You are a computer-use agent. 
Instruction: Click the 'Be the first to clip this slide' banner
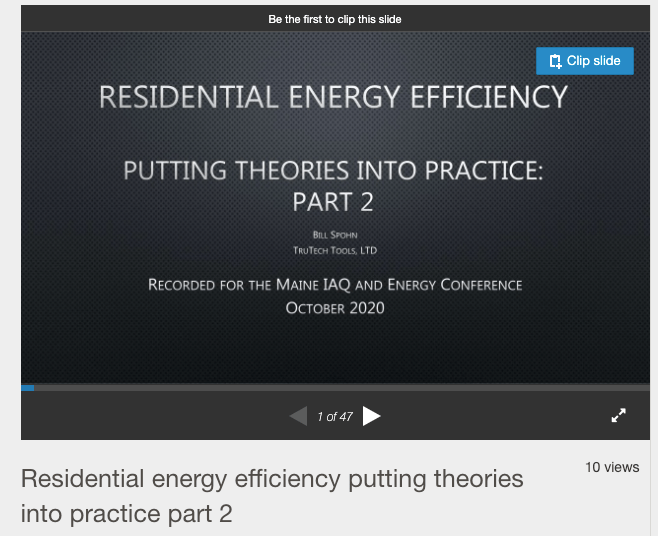tap(335, 19)
